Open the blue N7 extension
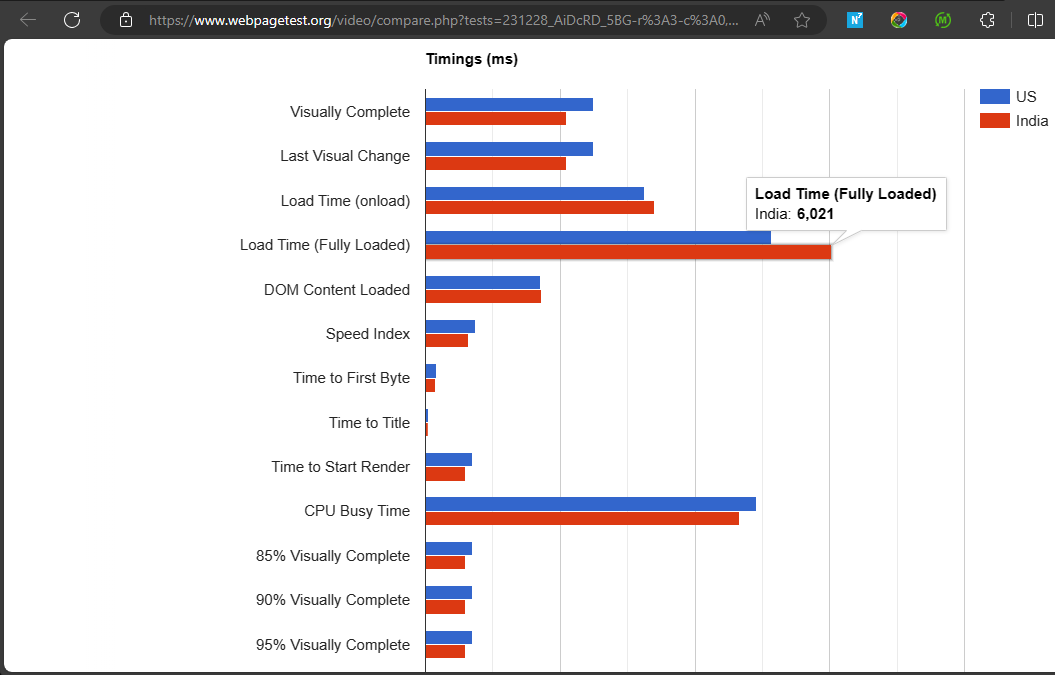The width and height of the screenshot is (1055, 675). pyautogui.click(x=855, y=19)
